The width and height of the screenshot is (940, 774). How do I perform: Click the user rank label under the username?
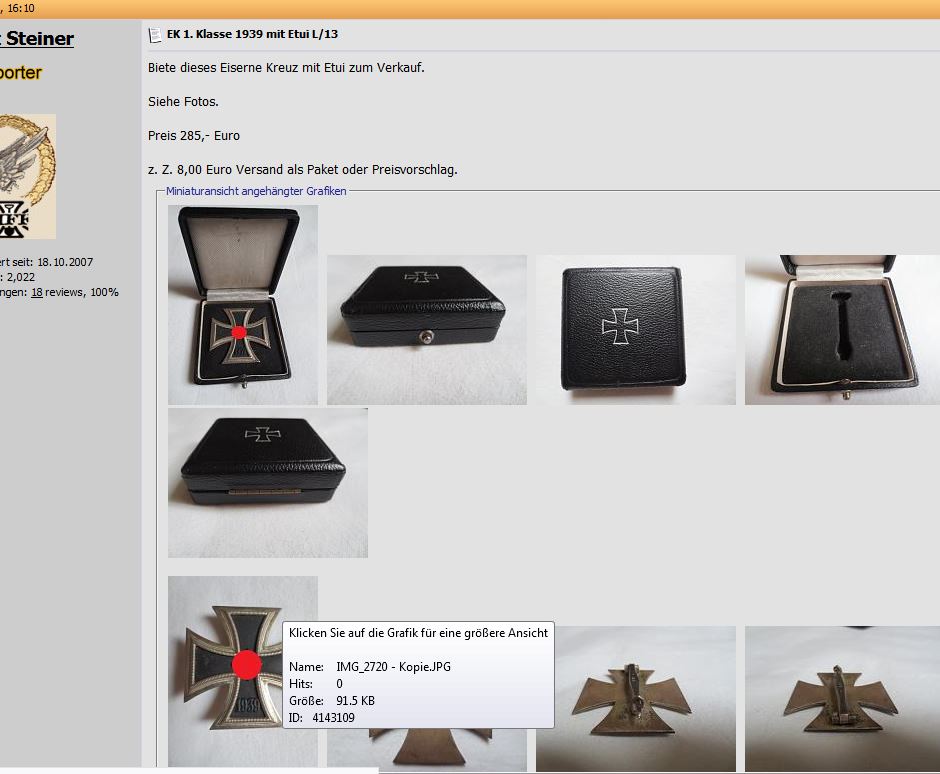point(20,73)
